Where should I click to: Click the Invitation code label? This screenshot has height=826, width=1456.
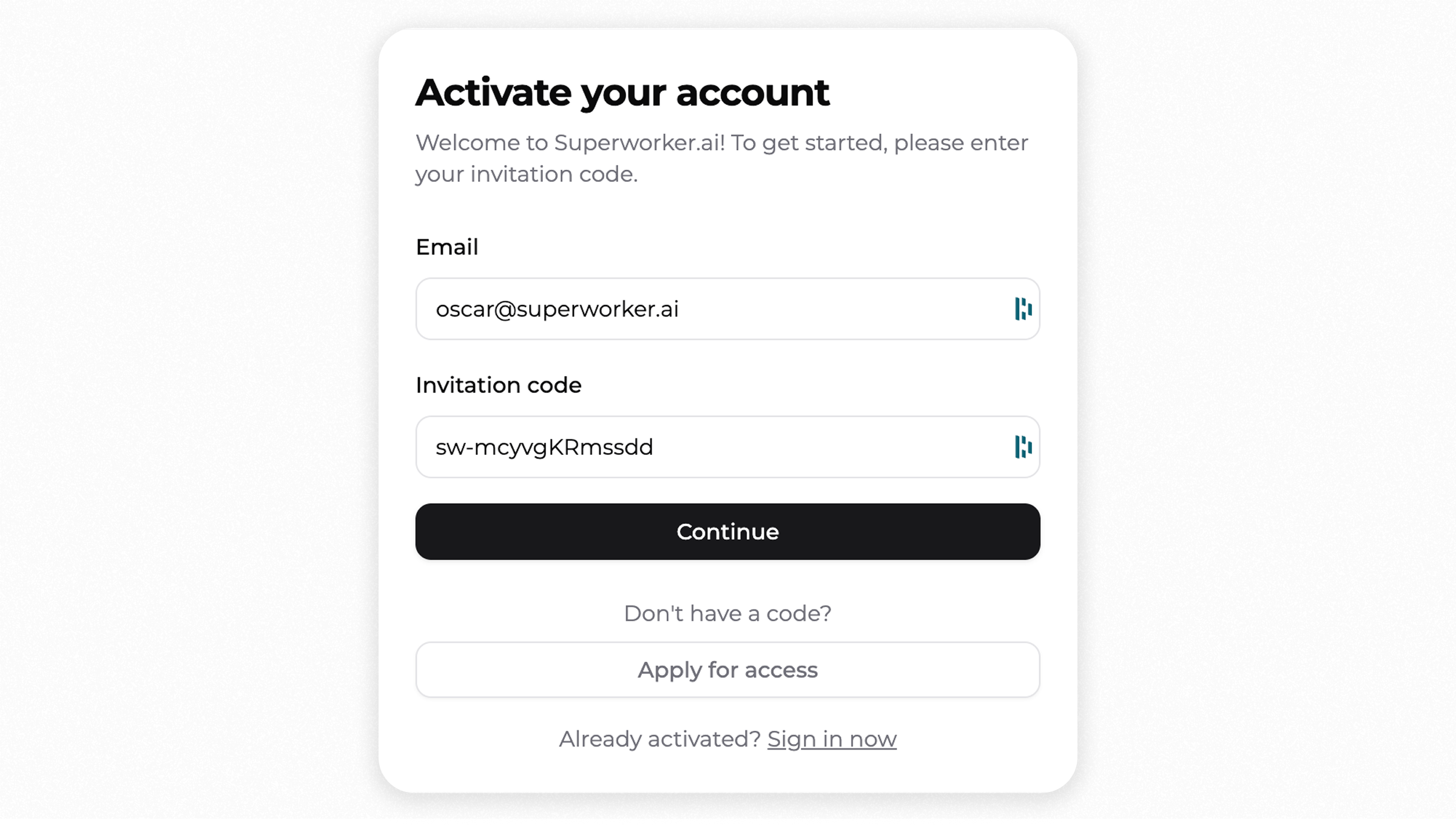pyautogui.click(x=499, y=385)
